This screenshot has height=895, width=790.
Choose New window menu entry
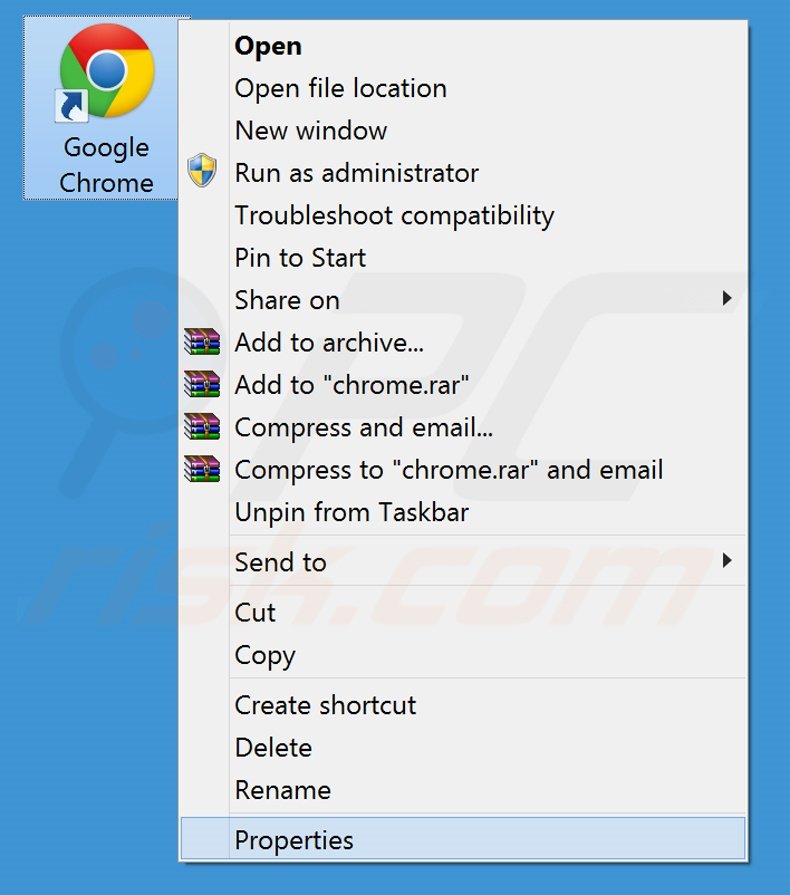(x=463, y=131)
